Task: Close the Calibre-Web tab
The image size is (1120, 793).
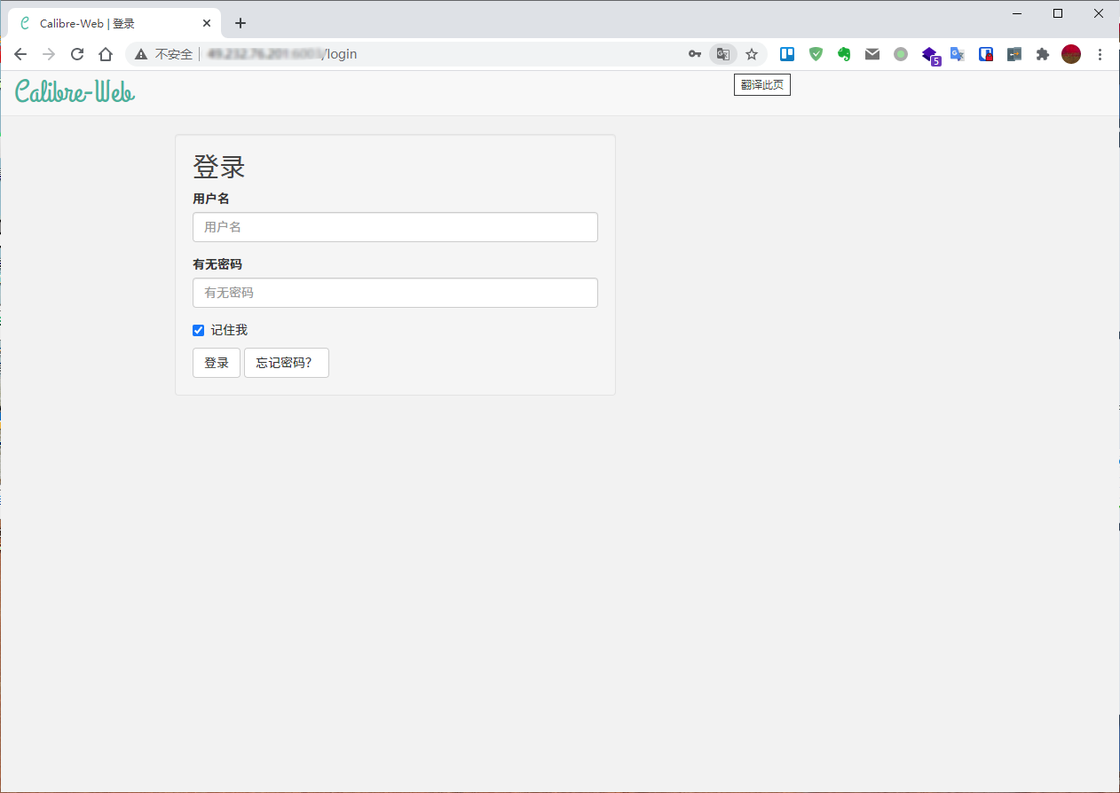Action: point(206,24)
